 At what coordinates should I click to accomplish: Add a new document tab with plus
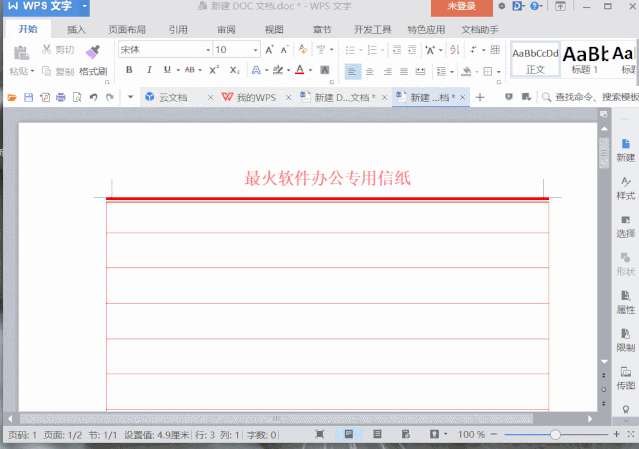pos(480,97)
